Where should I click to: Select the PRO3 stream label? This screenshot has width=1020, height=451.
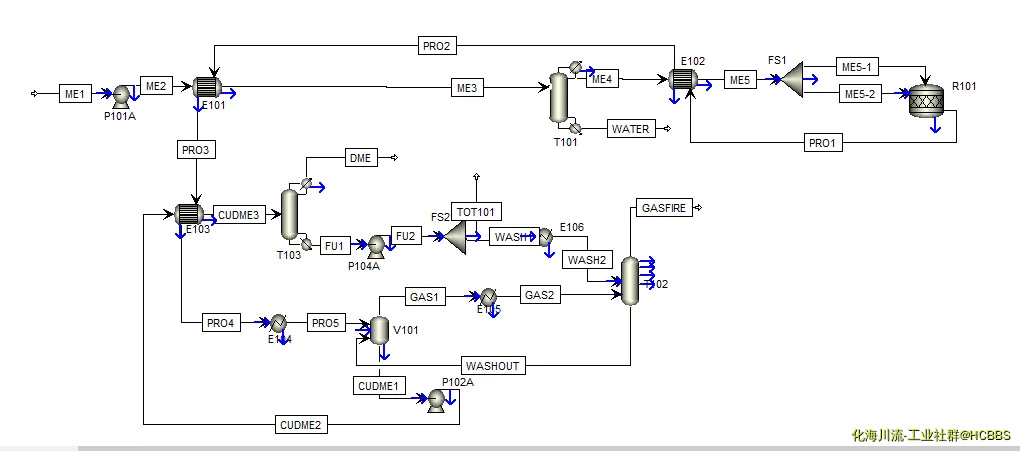pyautogui.click(x=196, y=150)
